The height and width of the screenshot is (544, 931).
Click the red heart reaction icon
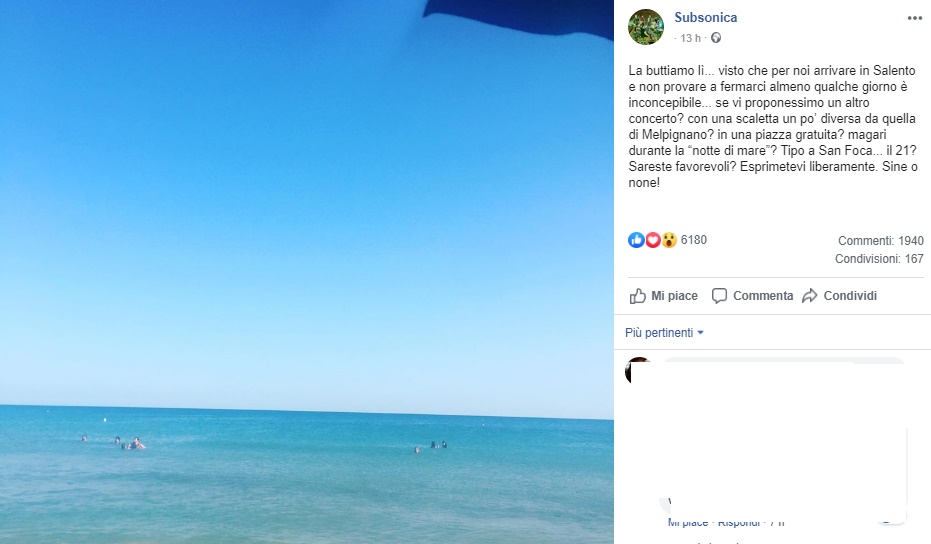pos(653,240)
